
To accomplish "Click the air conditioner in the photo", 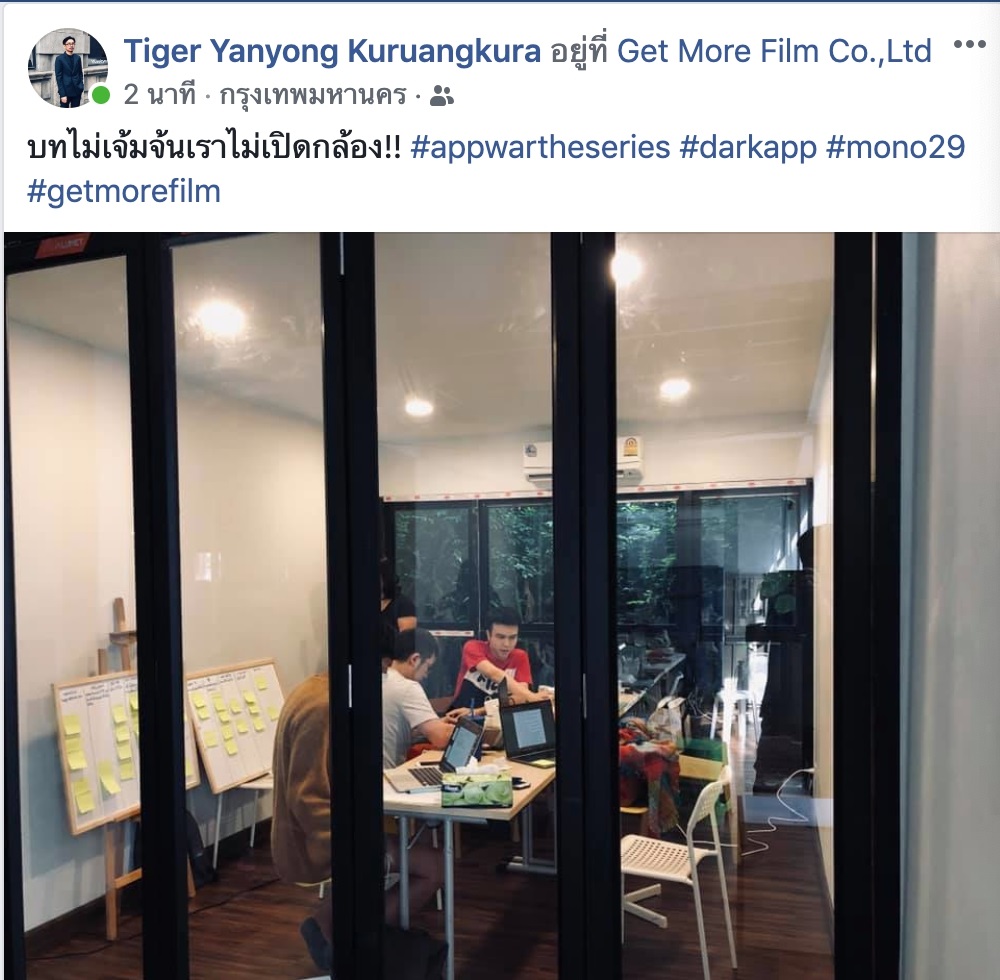I will pyautogui.click(x=582, y=460).
